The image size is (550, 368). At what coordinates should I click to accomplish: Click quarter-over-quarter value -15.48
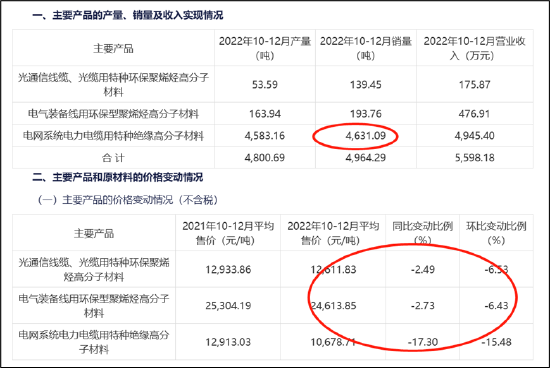coord(496,342)
